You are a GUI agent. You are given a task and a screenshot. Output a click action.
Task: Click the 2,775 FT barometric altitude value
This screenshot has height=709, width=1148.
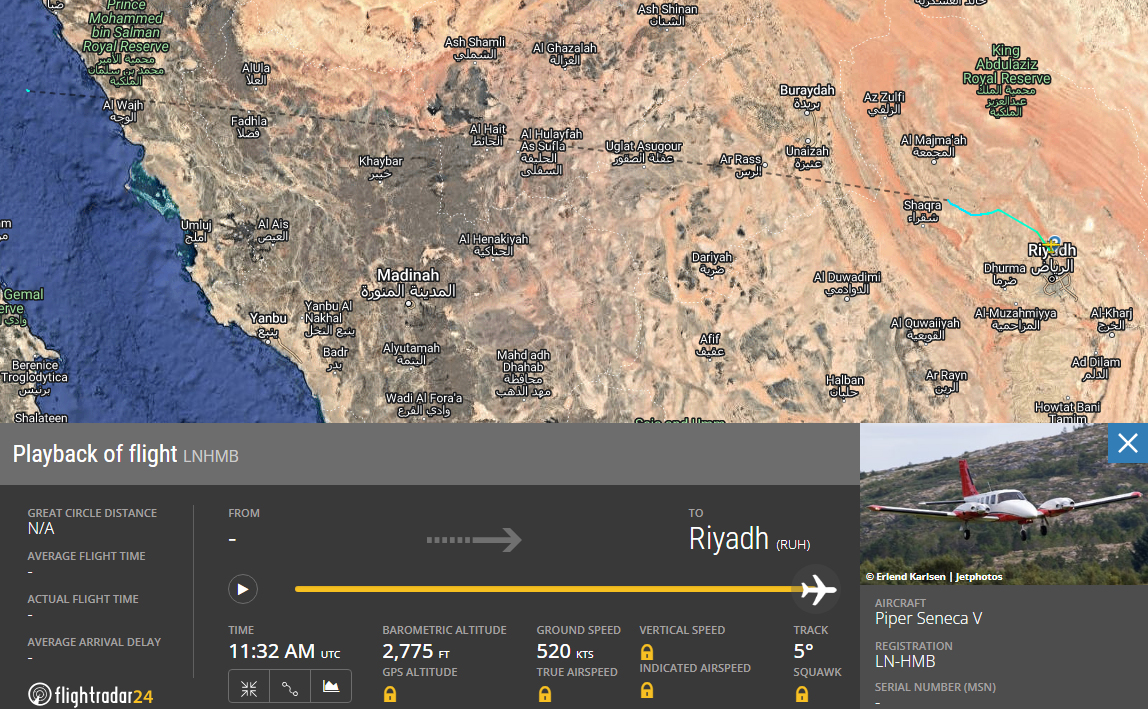pyautogui.click(x=416, y=651)
